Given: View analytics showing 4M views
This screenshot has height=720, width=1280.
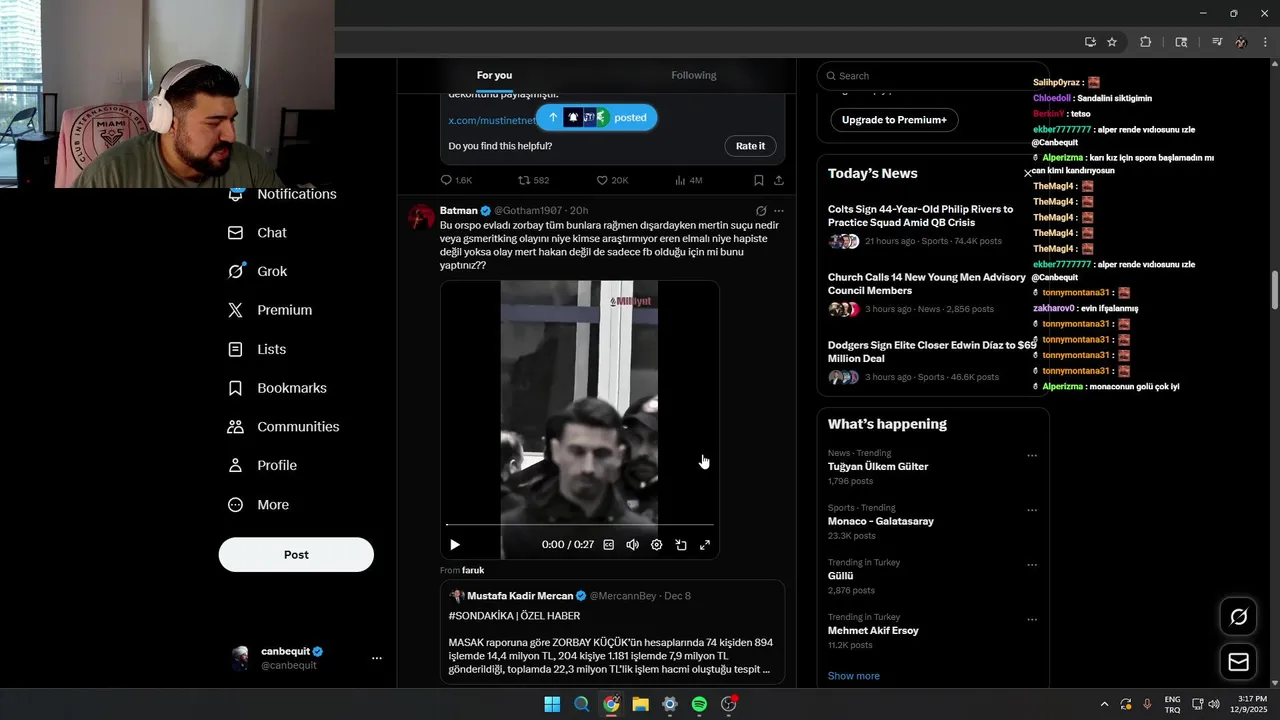Looking at the screenshot, I should click(689, 180).
